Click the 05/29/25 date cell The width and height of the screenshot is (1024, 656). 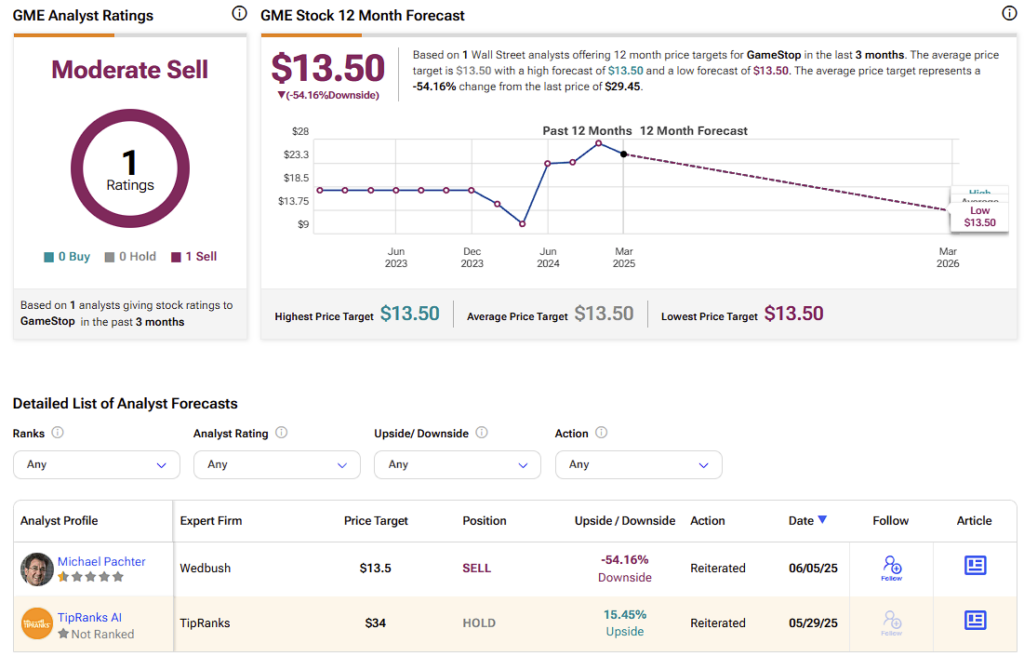click(x=813, y=623)
